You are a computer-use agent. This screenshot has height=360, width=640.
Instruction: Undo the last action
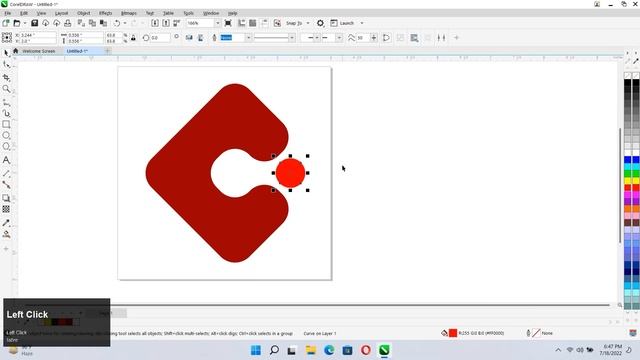click(x=117, y=23)
